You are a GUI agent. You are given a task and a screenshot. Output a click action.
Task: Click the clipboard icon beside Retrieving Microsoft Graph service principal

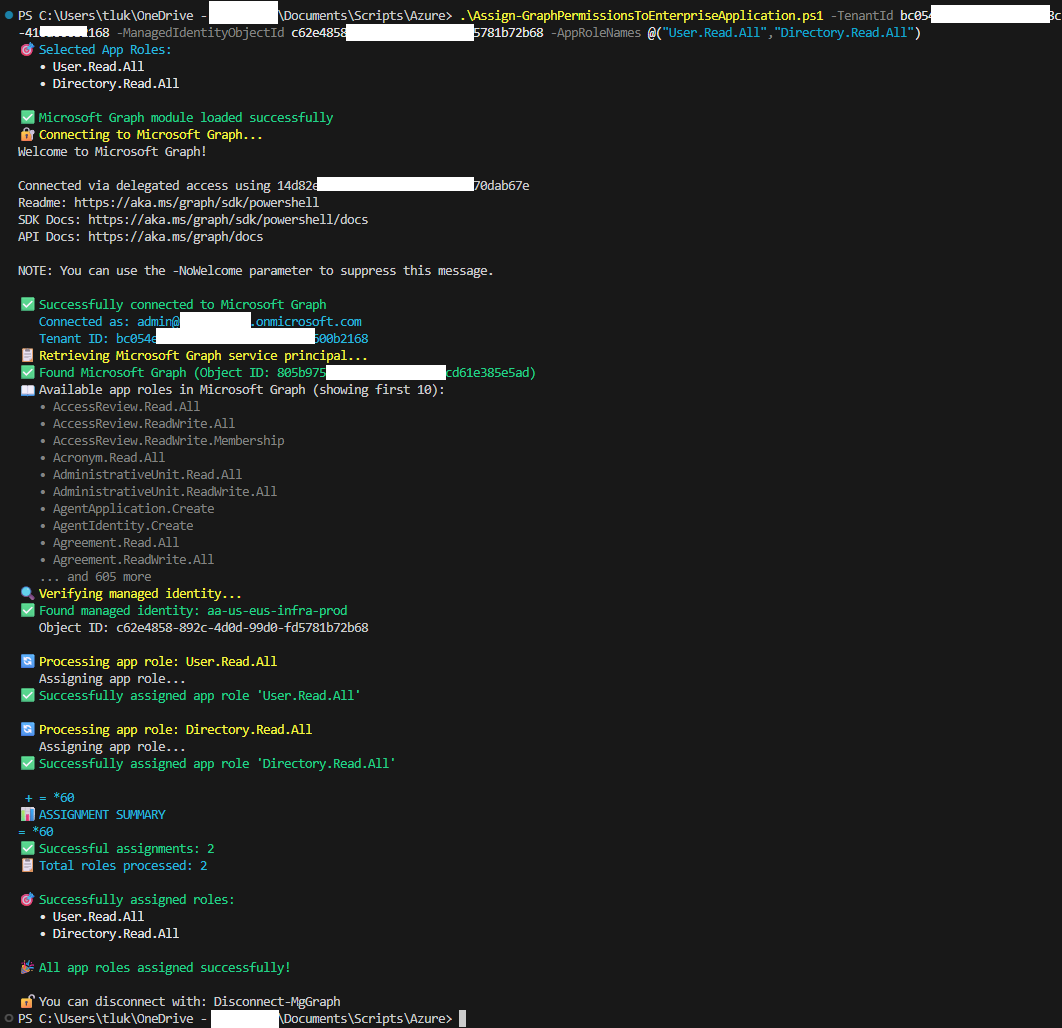click(x=27, y=356)
